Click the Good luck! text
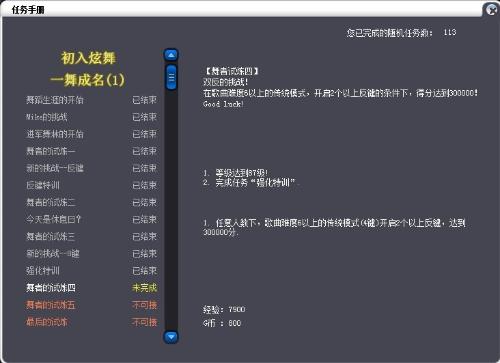Screen dimensions: 500x363 pos(223,104)
